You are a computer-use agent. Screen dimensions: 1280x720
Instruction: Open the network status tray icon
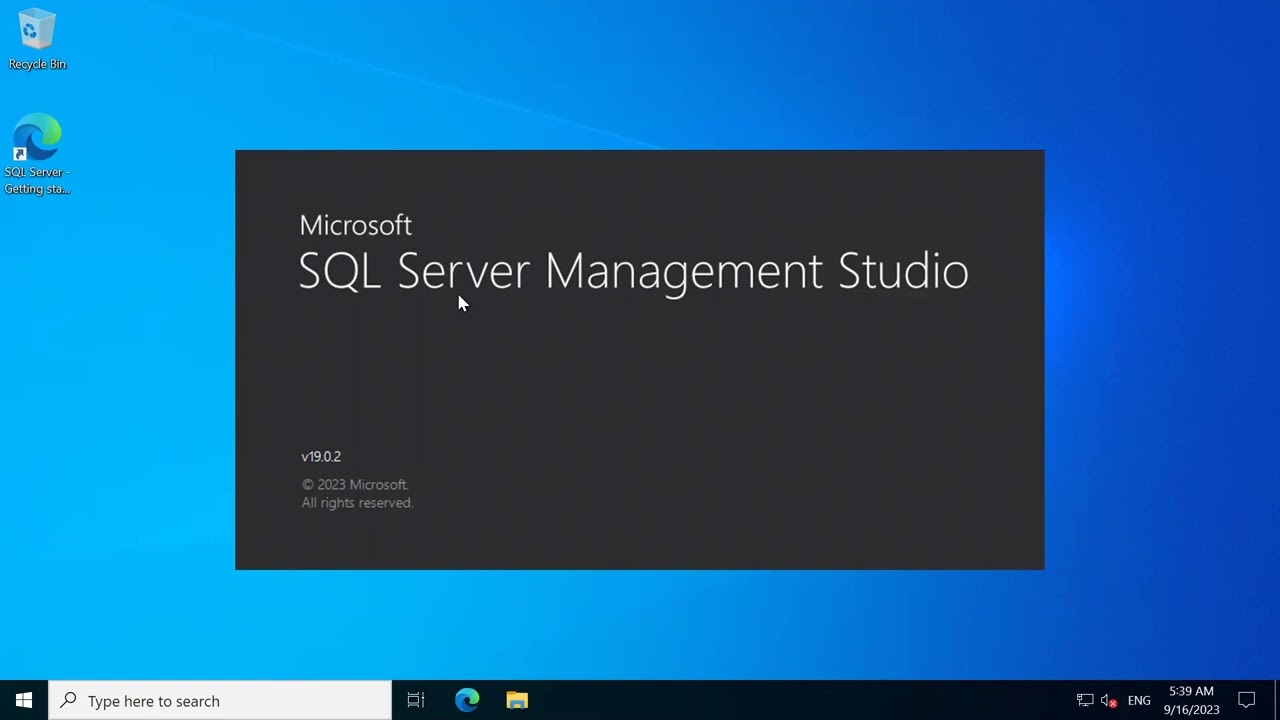(1085, 701)
